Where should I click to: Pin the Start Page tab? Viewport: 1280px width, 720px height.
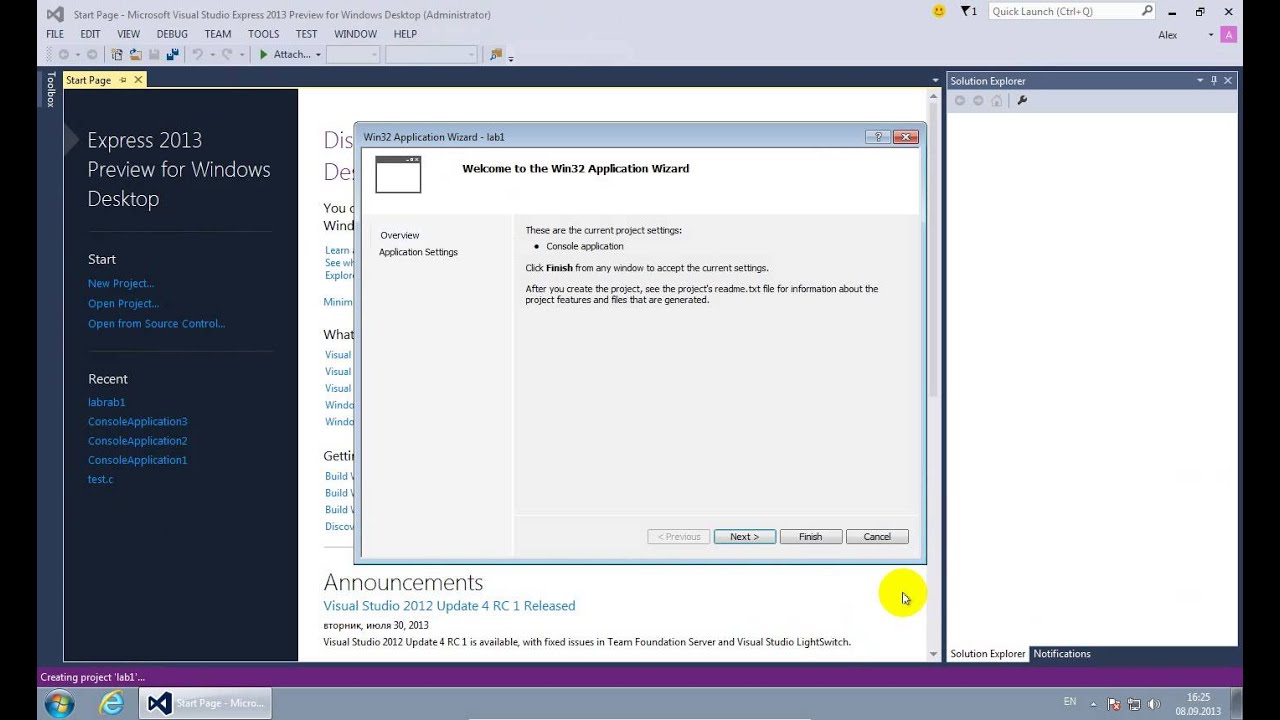pos(123,80)
